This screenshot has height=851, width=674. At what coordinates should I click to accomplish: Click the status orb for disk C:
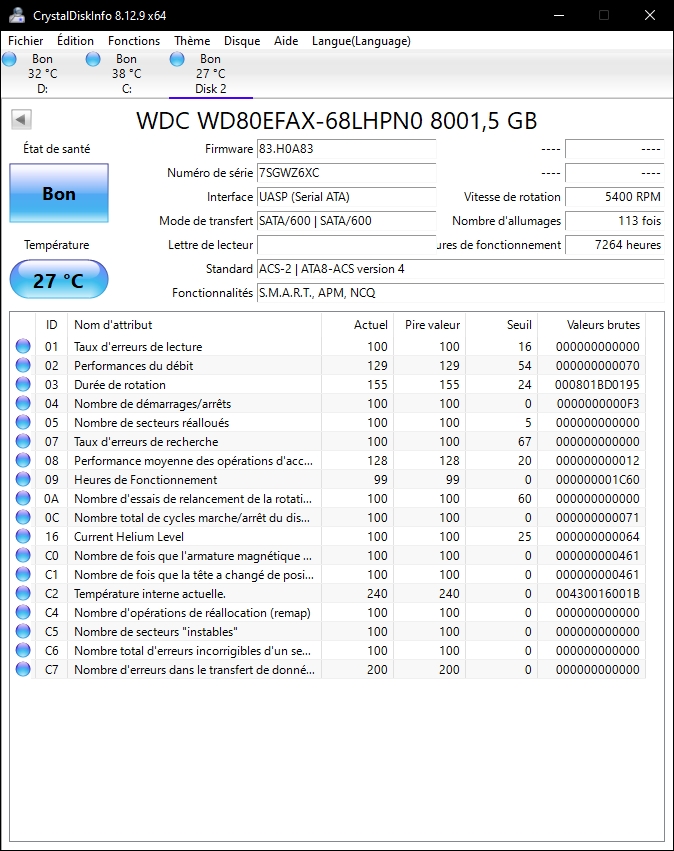(x=94, y=60)
